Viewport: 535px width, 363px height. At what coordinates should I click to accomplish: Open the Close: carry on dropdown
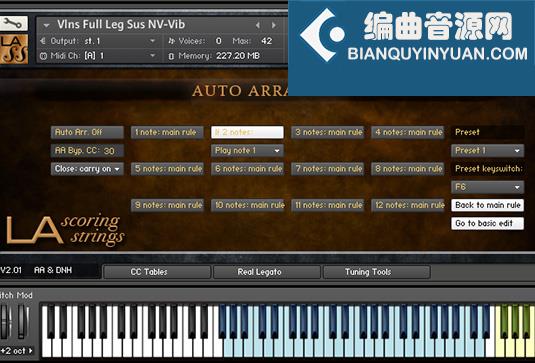click(87, 169)
